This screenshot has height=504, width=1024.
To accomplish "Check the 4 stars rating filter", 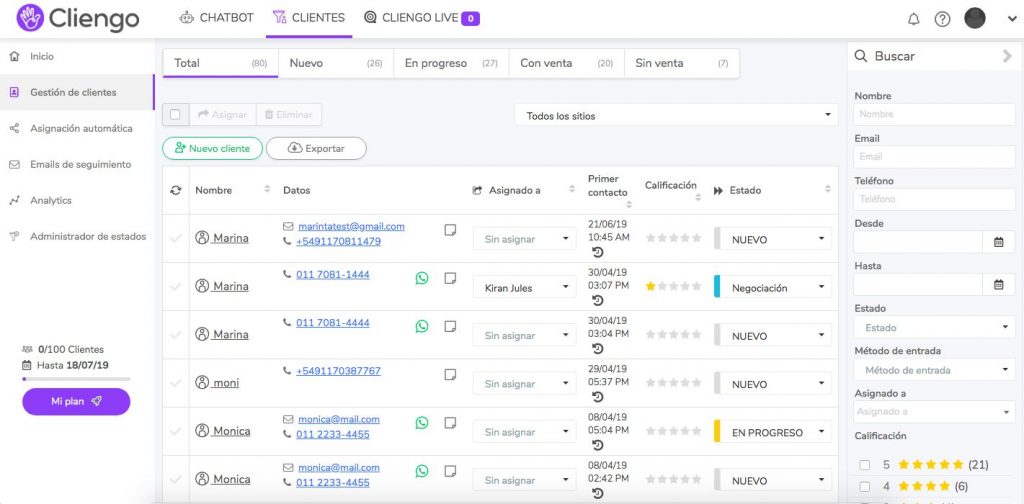I will tap(865, 487).
